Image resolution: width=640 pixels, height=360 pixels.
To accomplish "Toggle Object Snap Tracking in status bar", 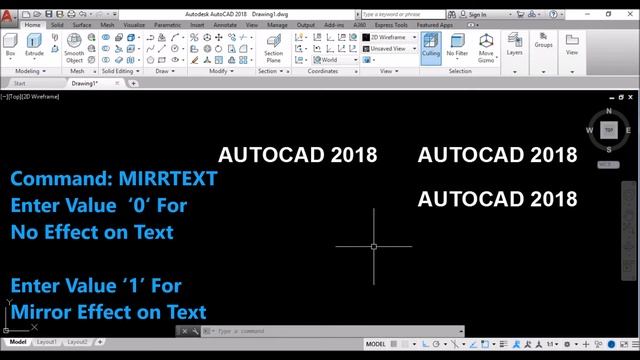I will [x=473, y=344].
